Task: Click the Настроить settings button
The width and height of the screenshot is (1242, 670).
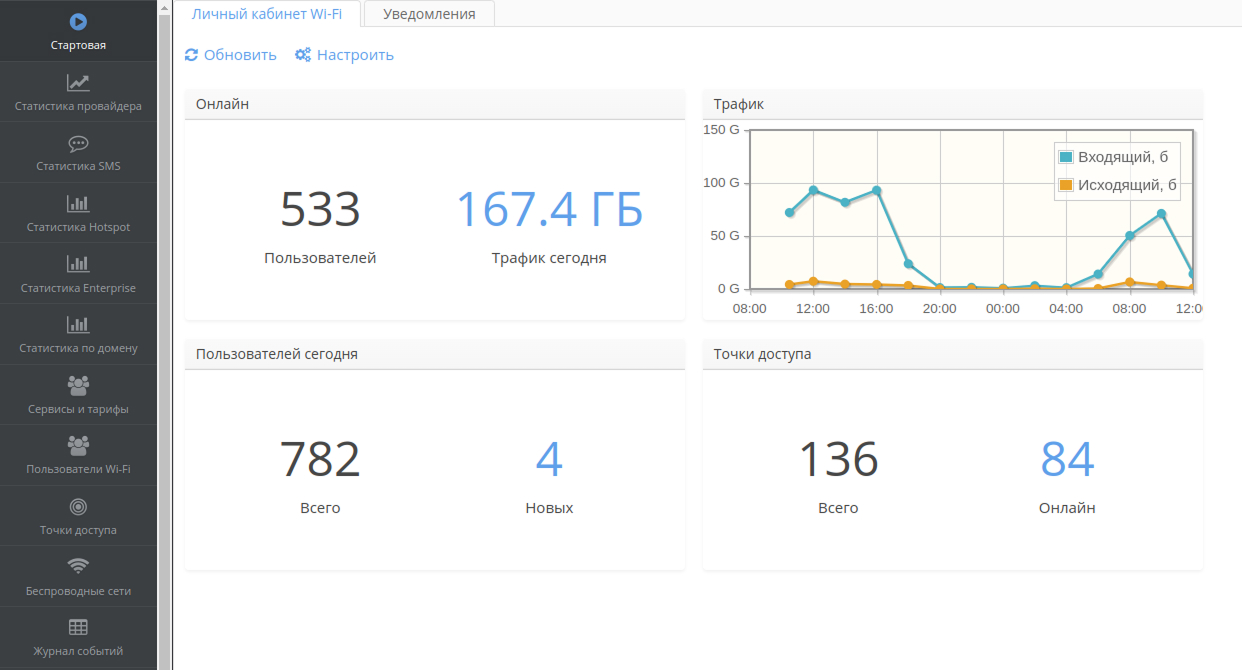Action: click(x=344, y=55)
